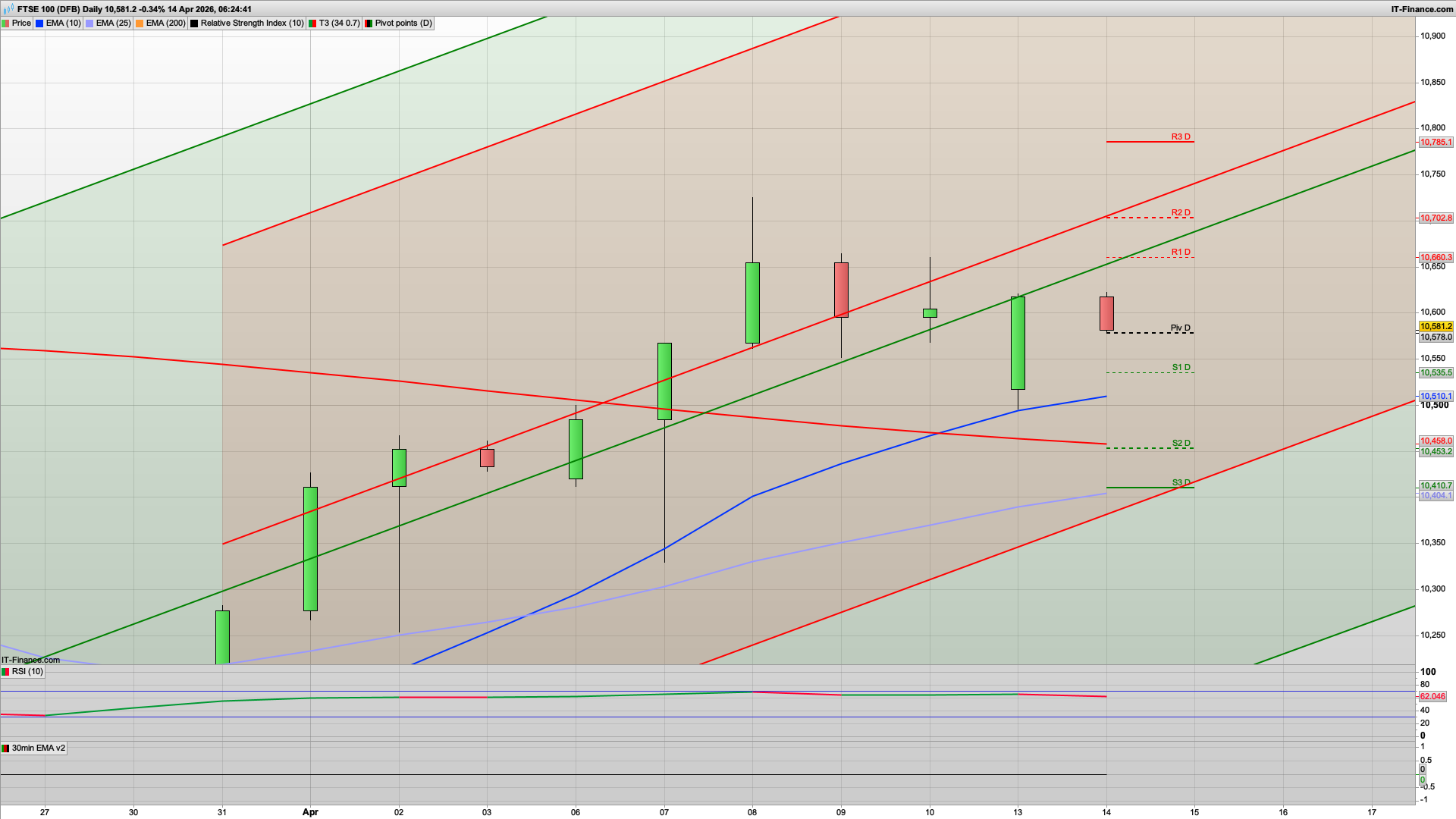Click the Pivot points (D) legend icon
Viewport: 1456px width, 819px height.
369,23
